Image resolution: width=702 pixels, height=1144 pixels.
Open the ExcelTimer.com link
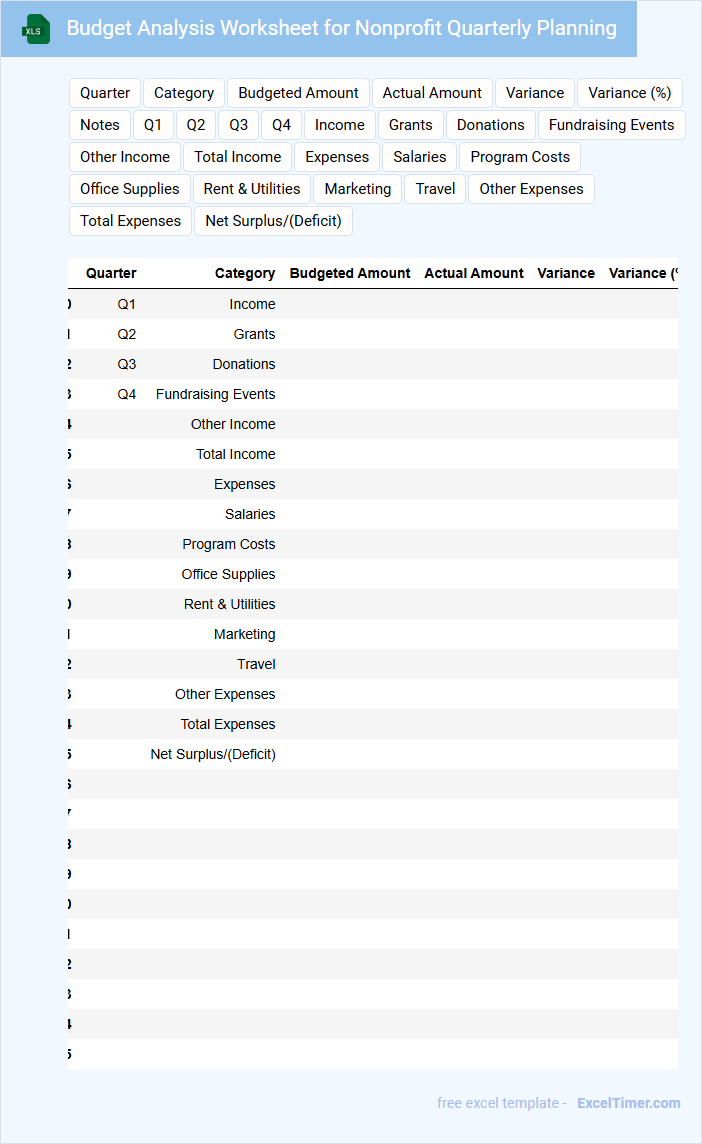pyautogui.click(x=629, y=1103)
